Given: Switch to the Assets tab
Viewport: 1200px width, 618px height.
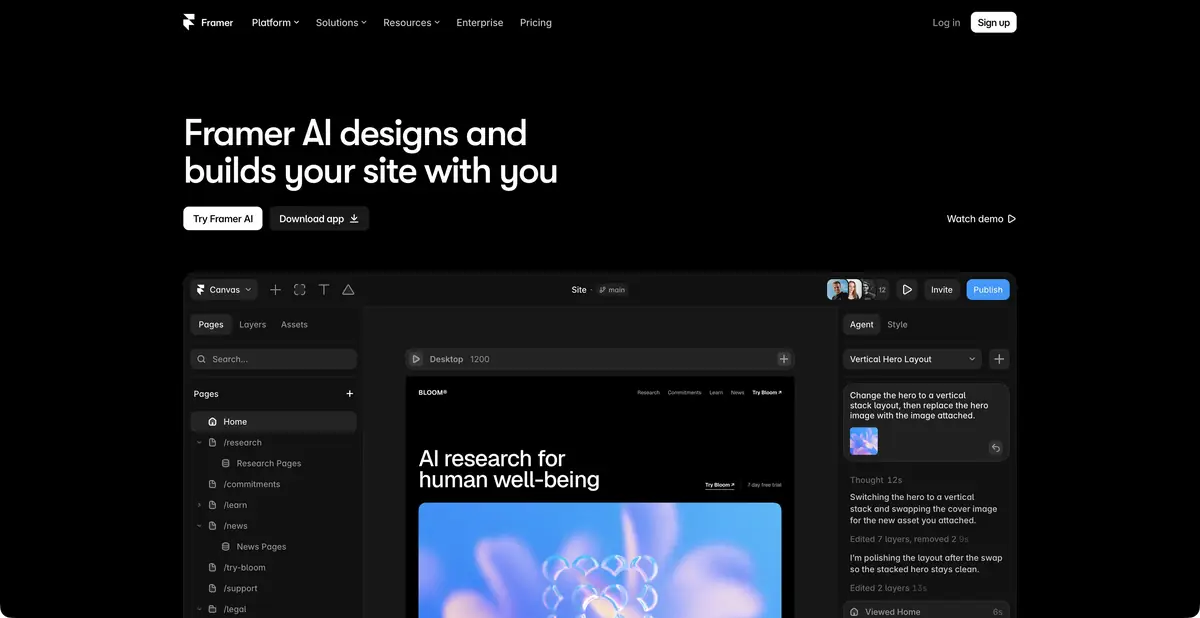Looking at the screenshot, I should click(x=294, y=325).
